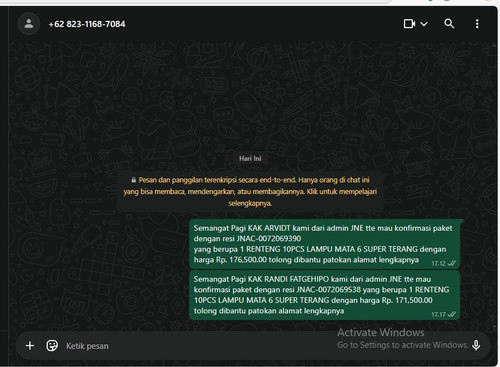Expand the call options dropdown arrow
Image resolution: width=500 pixels, height=367 pixels.
click(x=424, y=24)
